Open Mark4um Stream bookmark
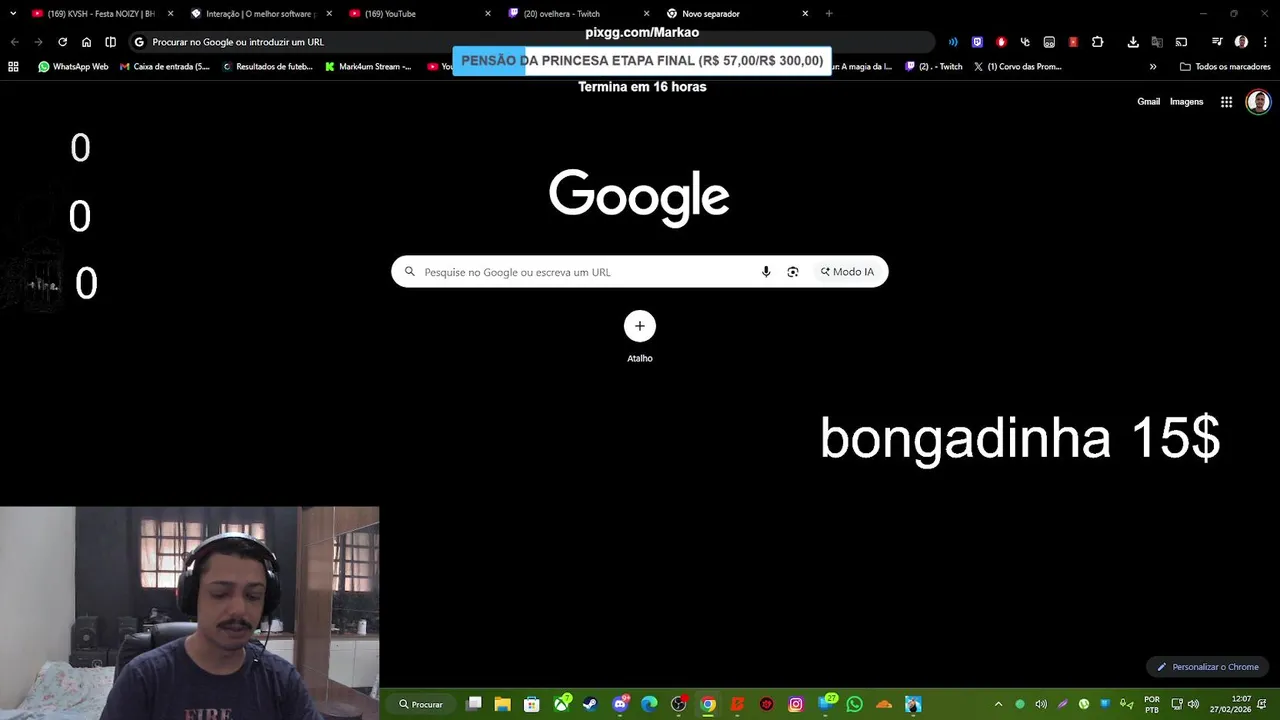This screenshot has width=1280, height=720. pos(368,67)
